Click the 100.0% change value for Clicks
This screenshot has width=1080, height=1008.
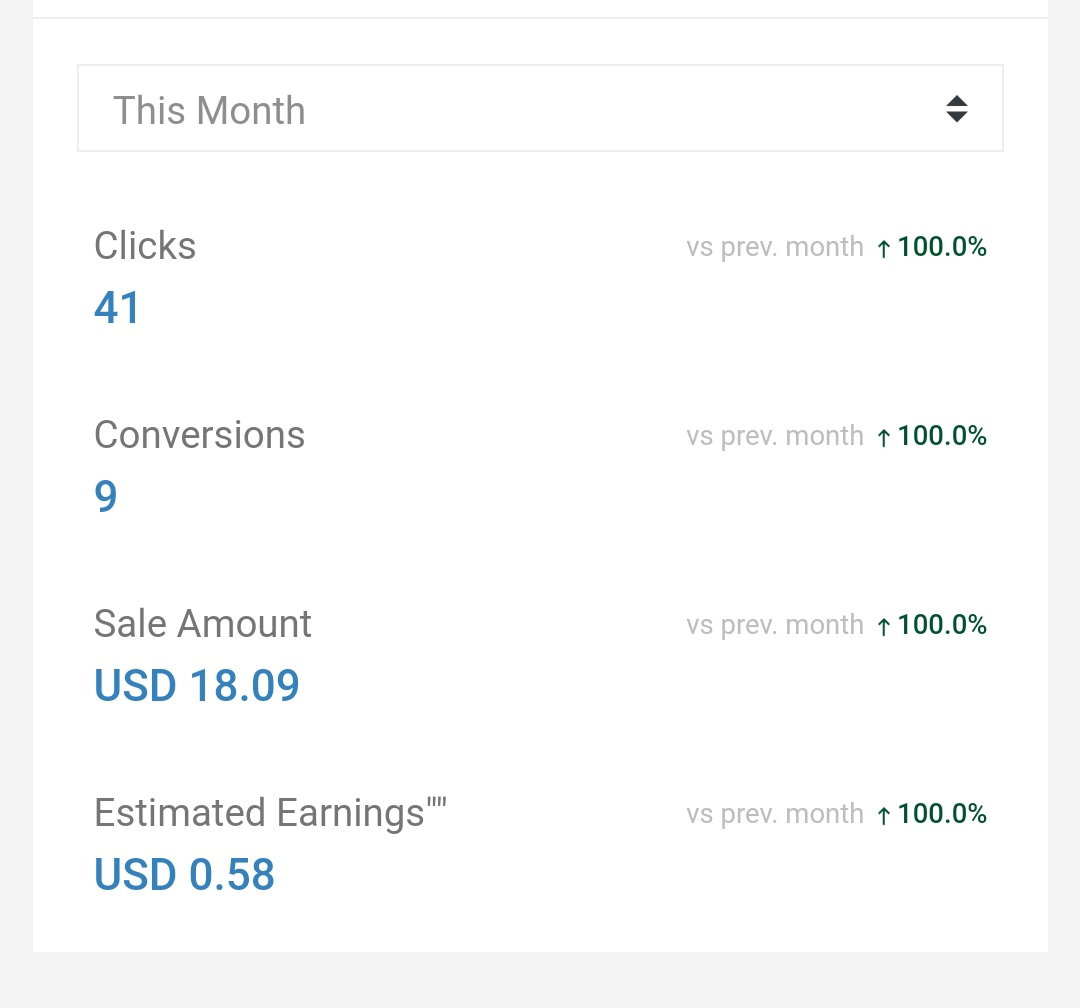[x=942, y=247]
